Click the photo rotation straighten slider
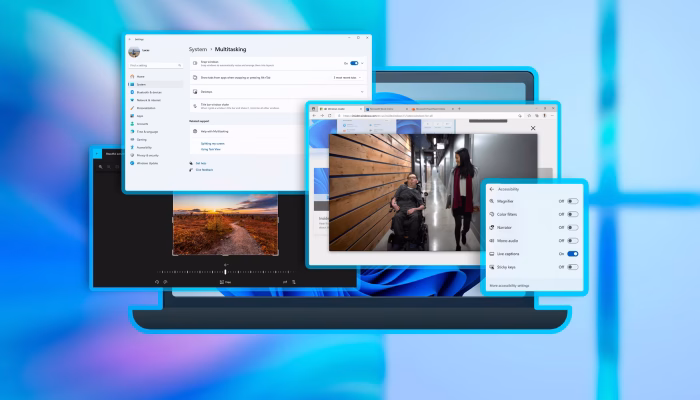700x400 pixels. 226,272
